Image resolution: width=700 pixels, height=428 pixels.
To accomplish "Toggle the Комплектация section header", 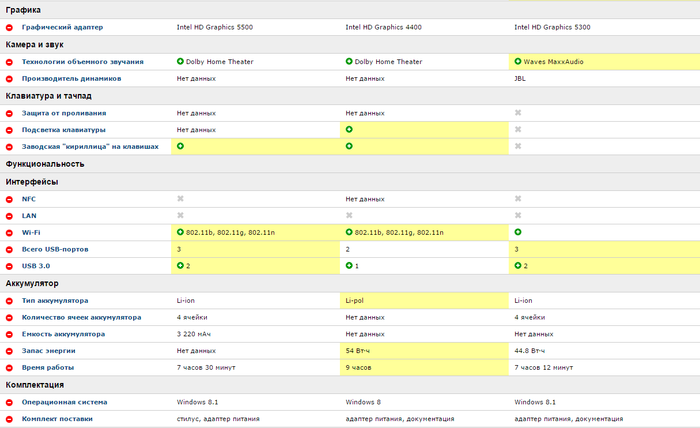I will pos(35,385).
